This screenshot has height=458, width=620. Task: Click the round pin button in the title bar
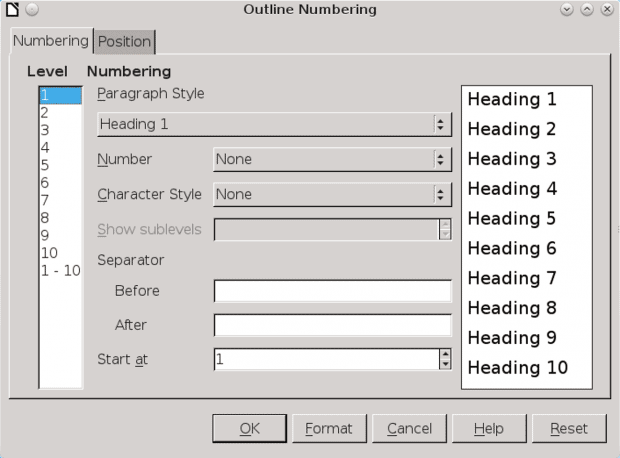tap(32, 9)
